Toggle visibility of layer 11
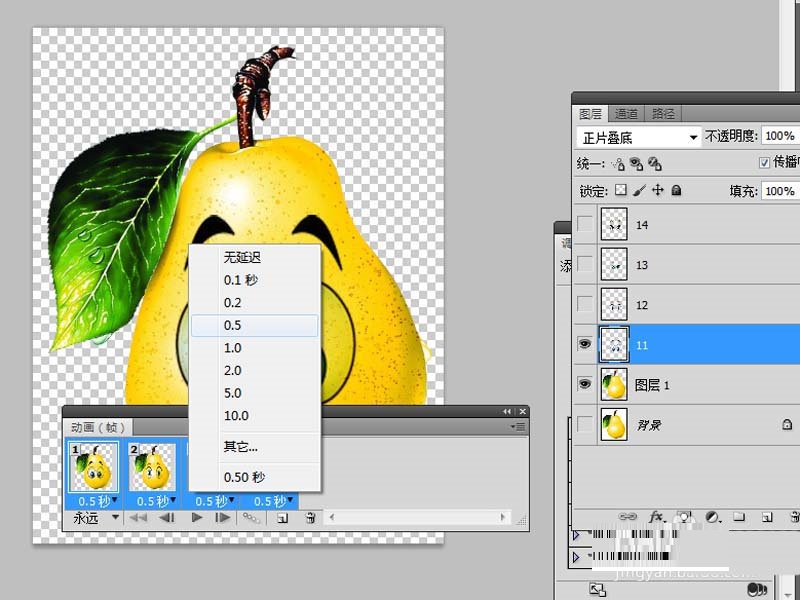800x600 pixels. coord(584,344)
